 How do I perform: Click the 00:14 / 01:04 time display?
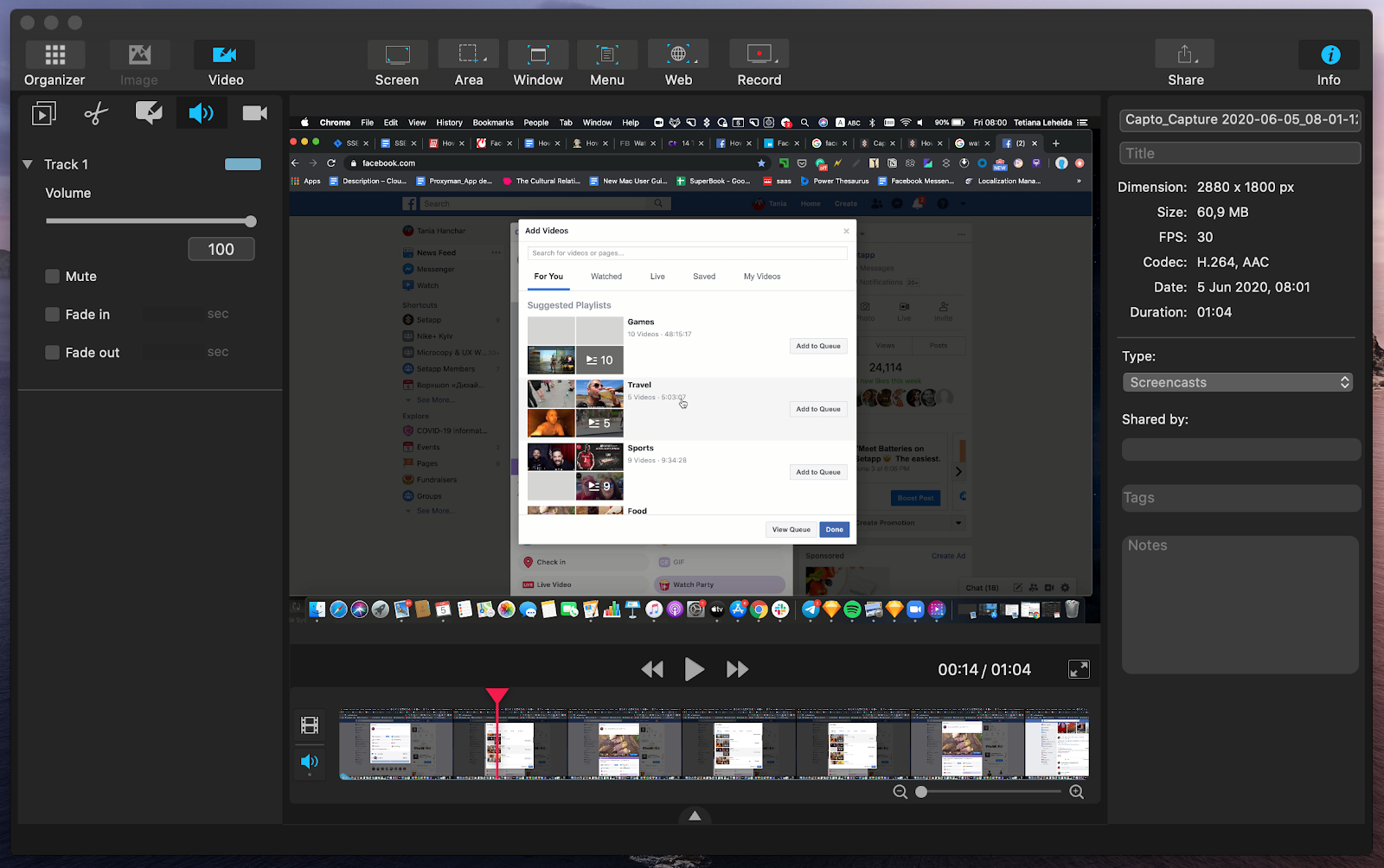pyautogui.click(x=984, y=669)
